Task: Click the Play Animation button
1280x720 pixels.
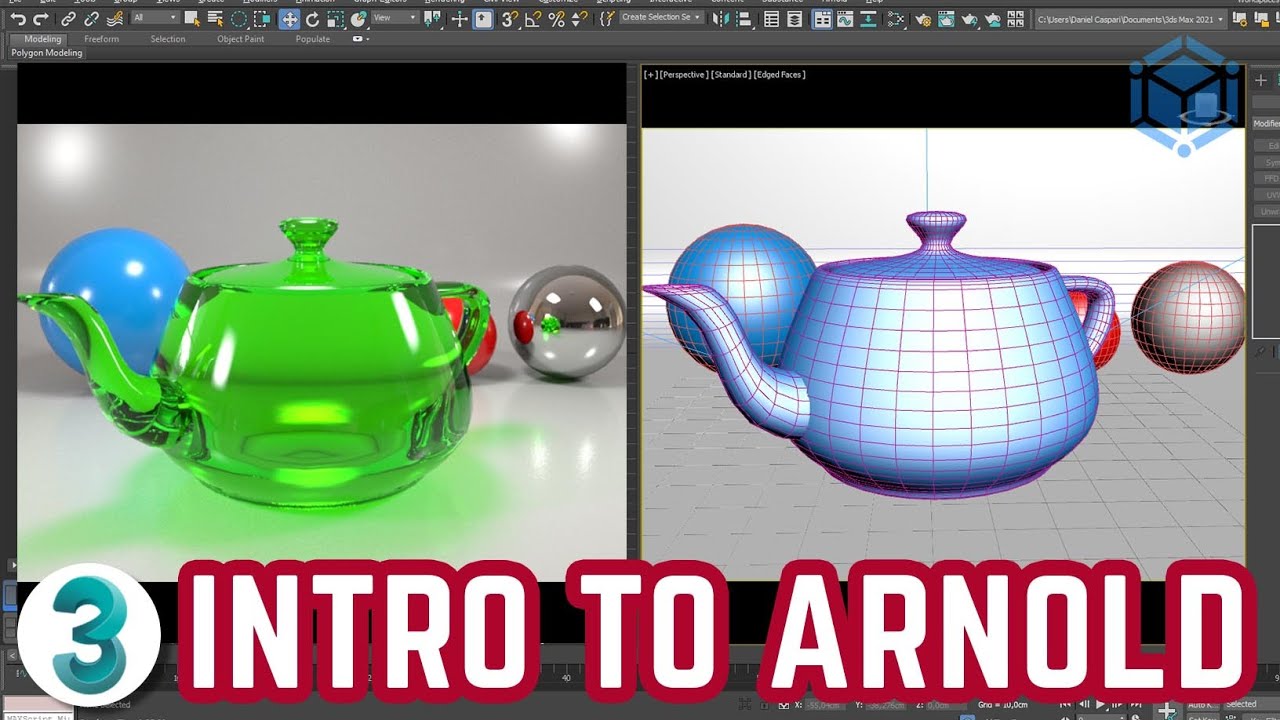Action: [1100, 704]
